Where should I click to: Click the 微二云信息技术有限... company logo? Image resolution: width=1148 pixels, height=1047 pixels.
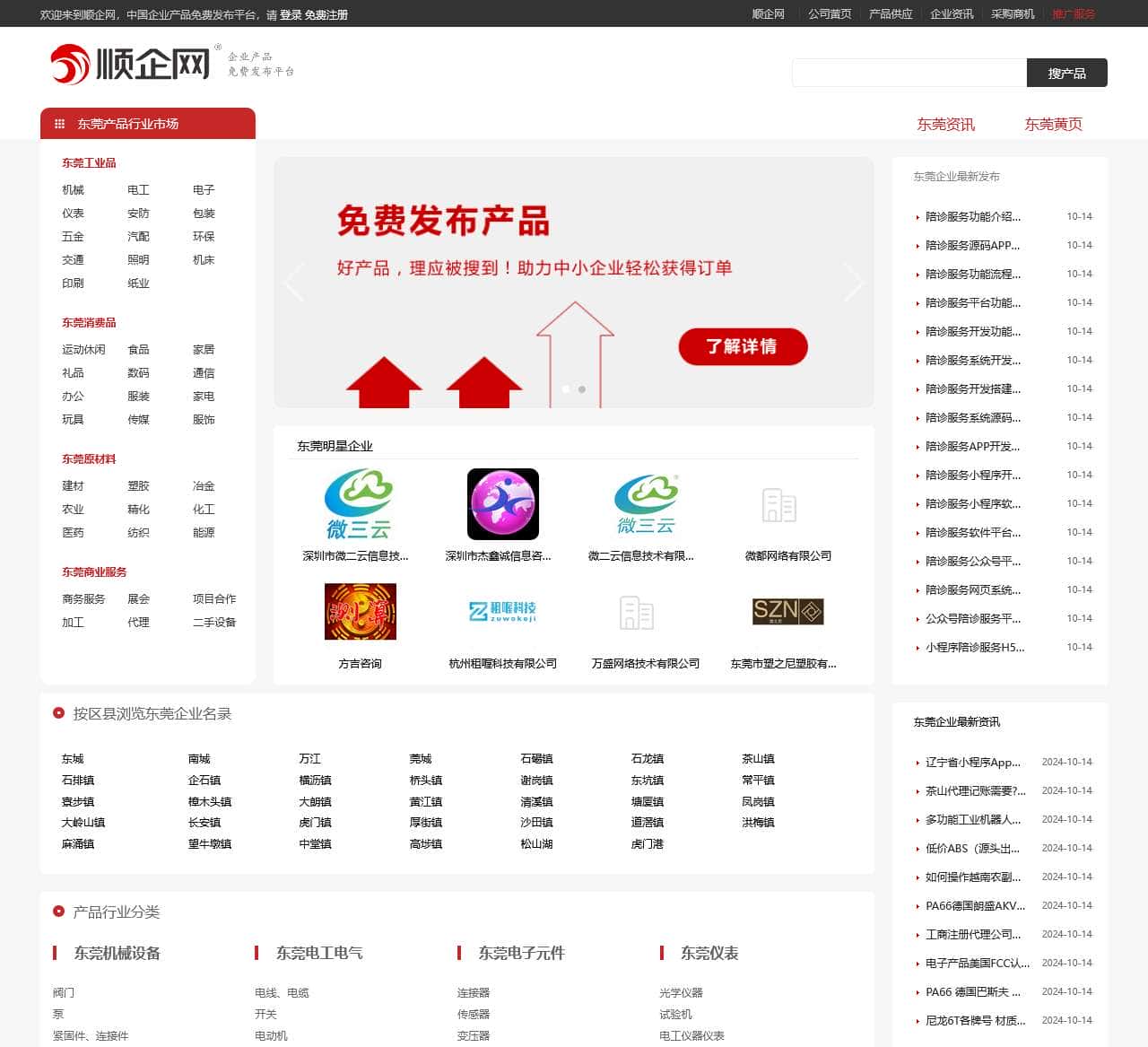pos(646,504)
